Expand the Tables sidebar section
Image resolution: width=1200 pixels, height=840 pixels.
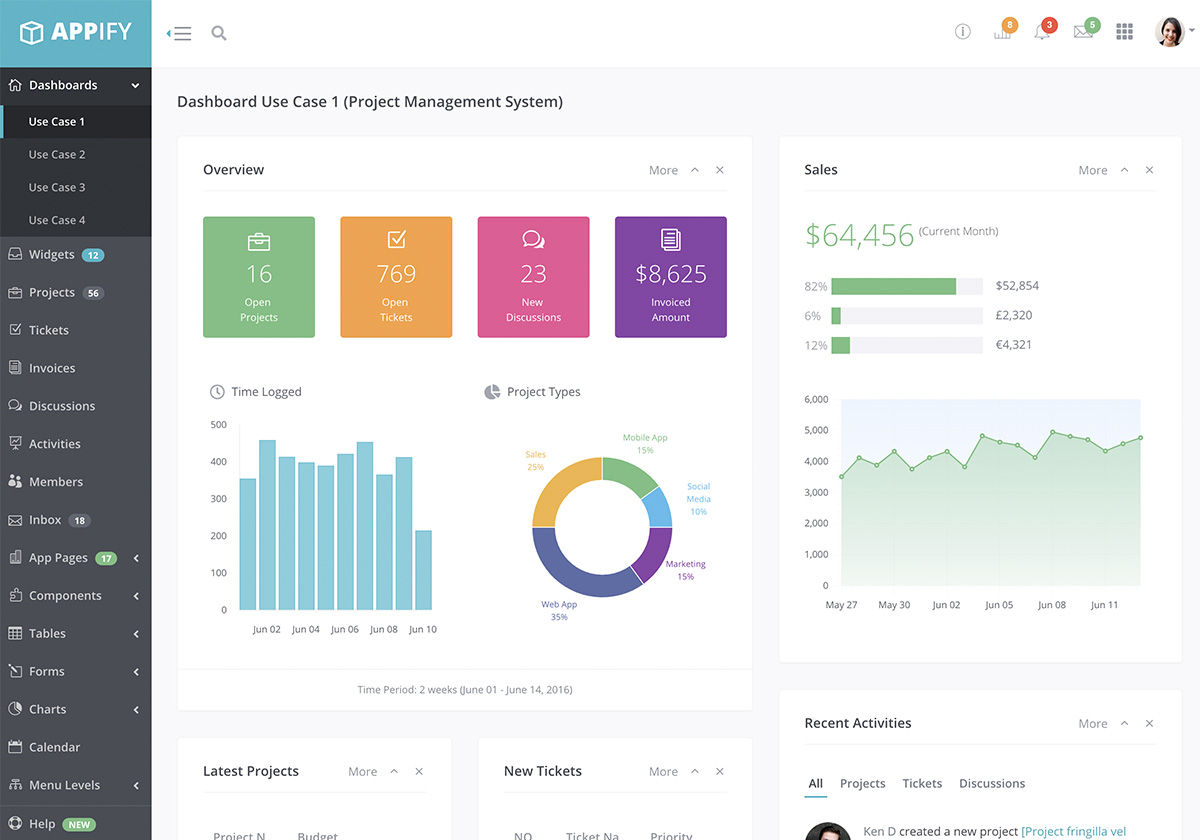point(135,633)
